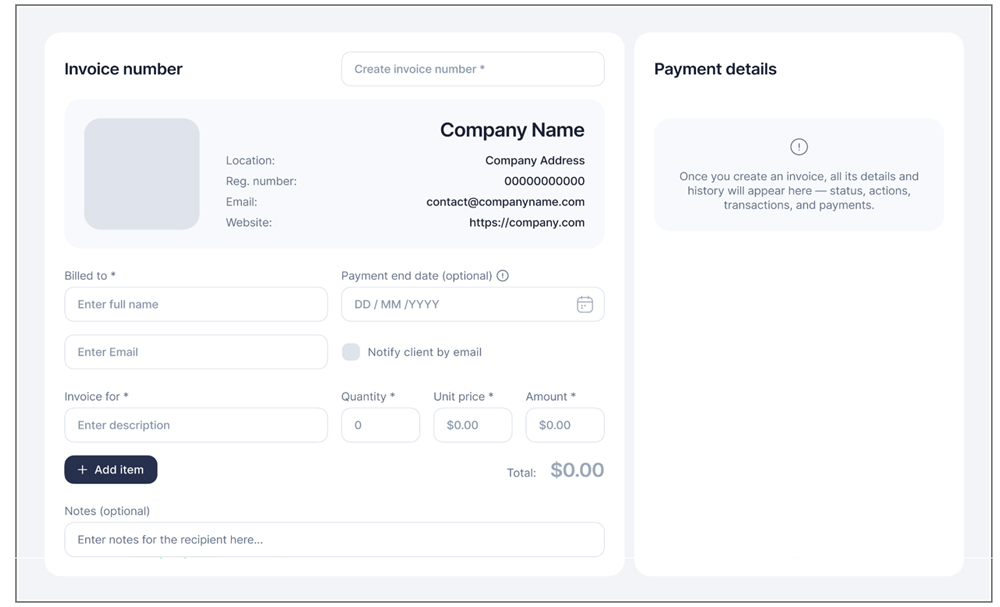Select the Amount field showing $0.00
This screenshot has width=1000, height=607.
(564, 425)
